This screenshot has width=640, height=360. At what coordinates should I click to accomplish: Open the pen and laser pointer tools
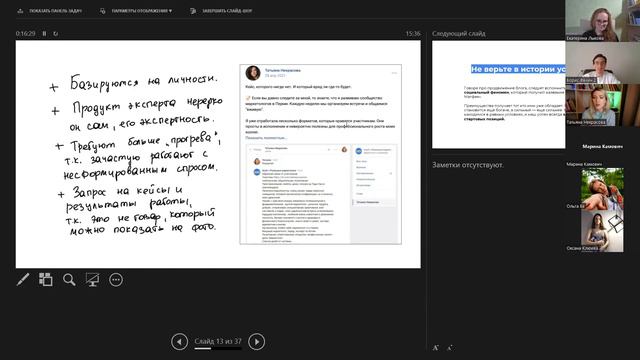coord(23,280)
